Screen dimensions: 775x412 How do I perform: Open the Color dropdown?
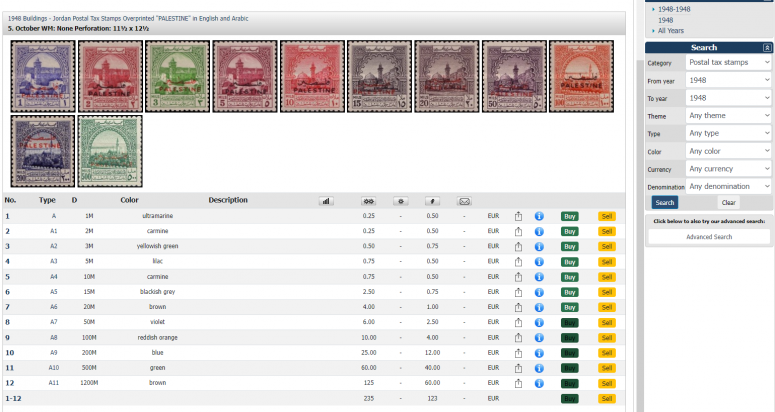tap(728, 151)
